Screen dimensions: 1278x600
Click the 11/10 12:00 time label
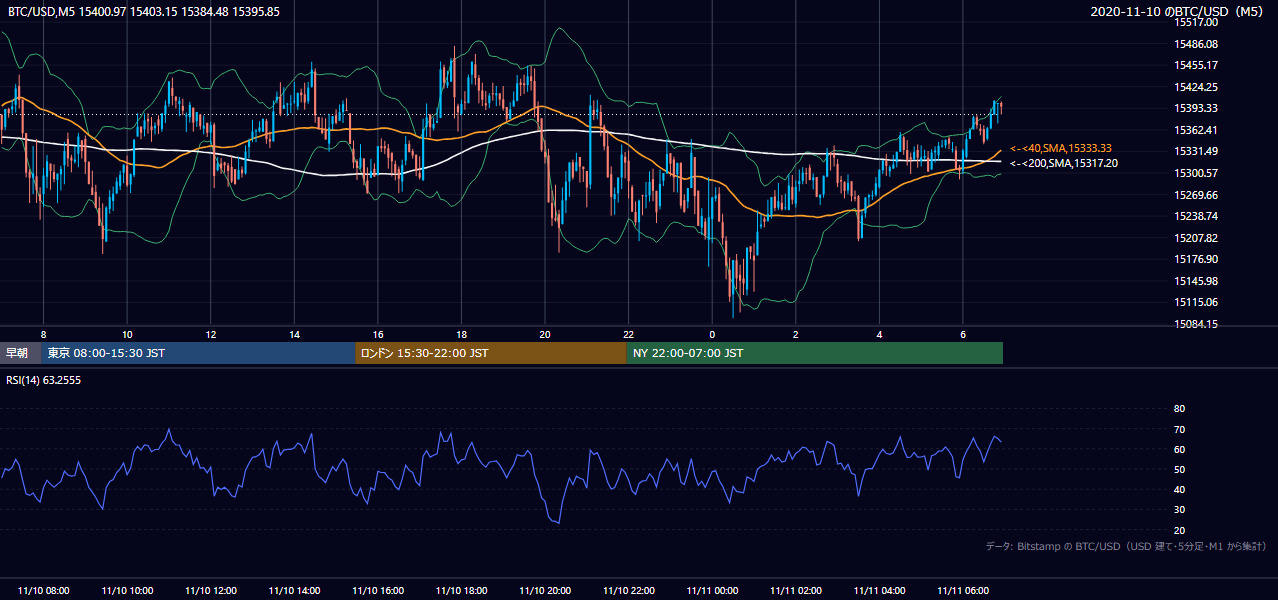[211, 591]
